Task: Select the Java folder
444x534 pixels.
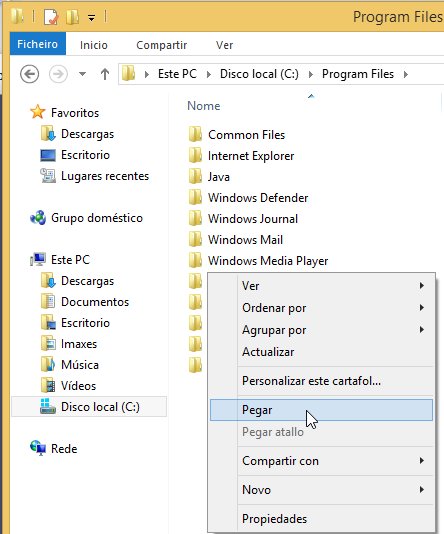Action: pyautogui.click(x=219, y=177)
